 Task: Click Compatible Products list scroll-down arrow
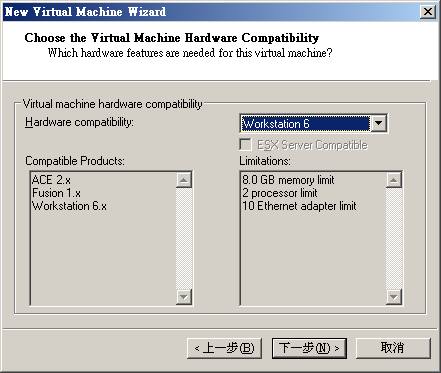point(184,297)
